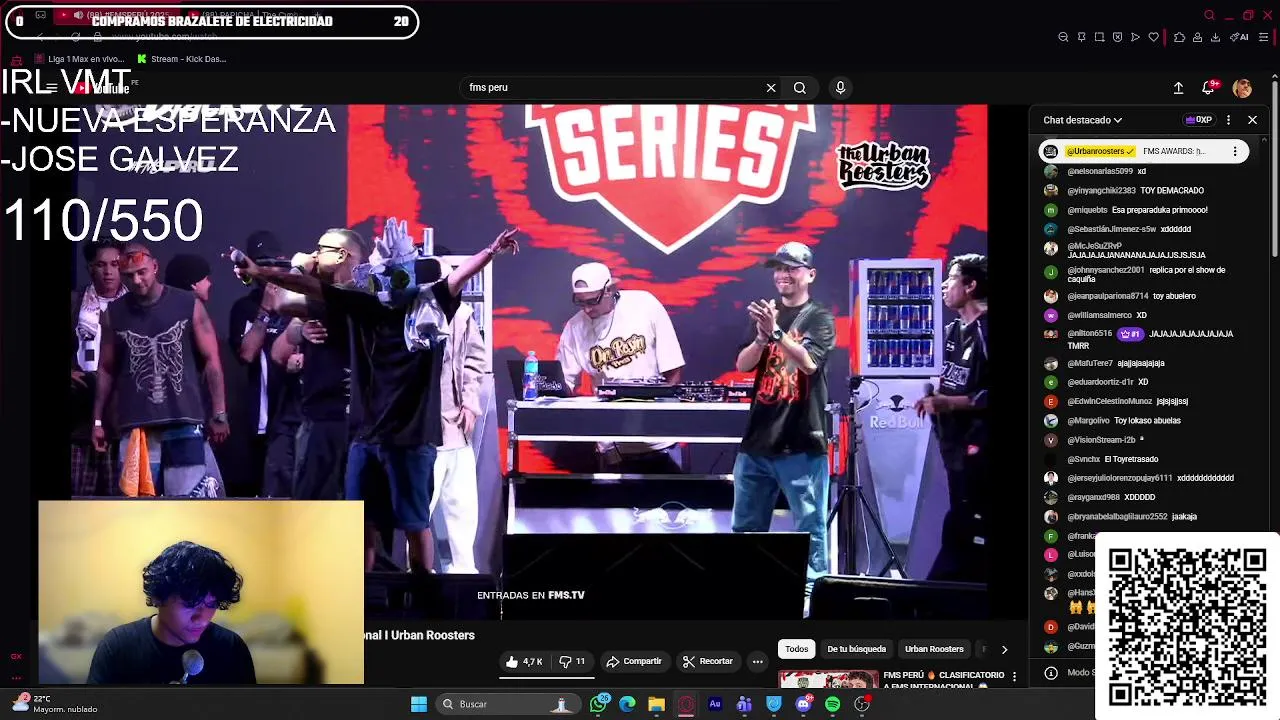Open FMS PERÚ CLASIFICATORIO recommended video thumbnail

coord(828,680)
